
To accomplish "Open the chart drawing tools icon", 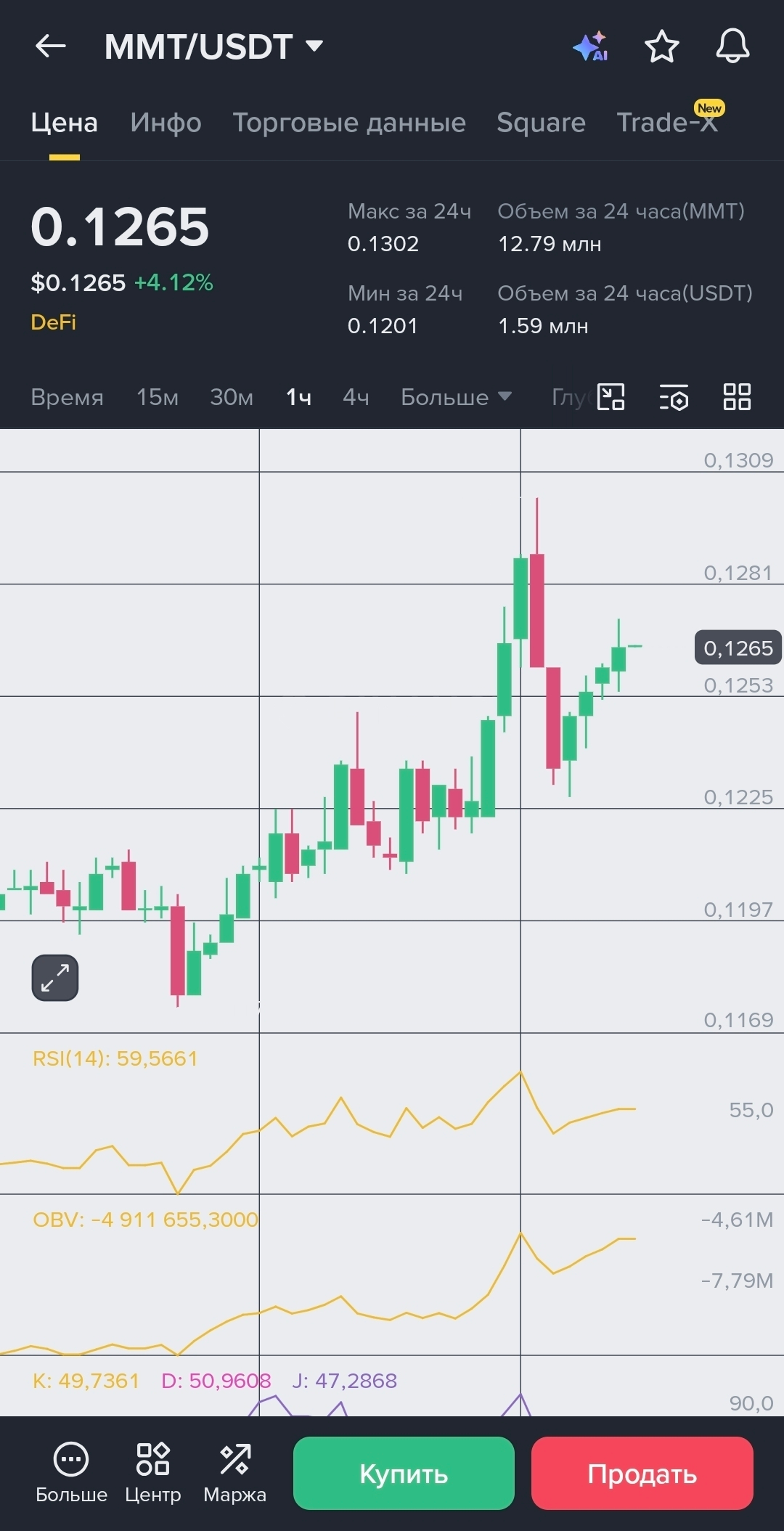I will (x=611, y=397).
